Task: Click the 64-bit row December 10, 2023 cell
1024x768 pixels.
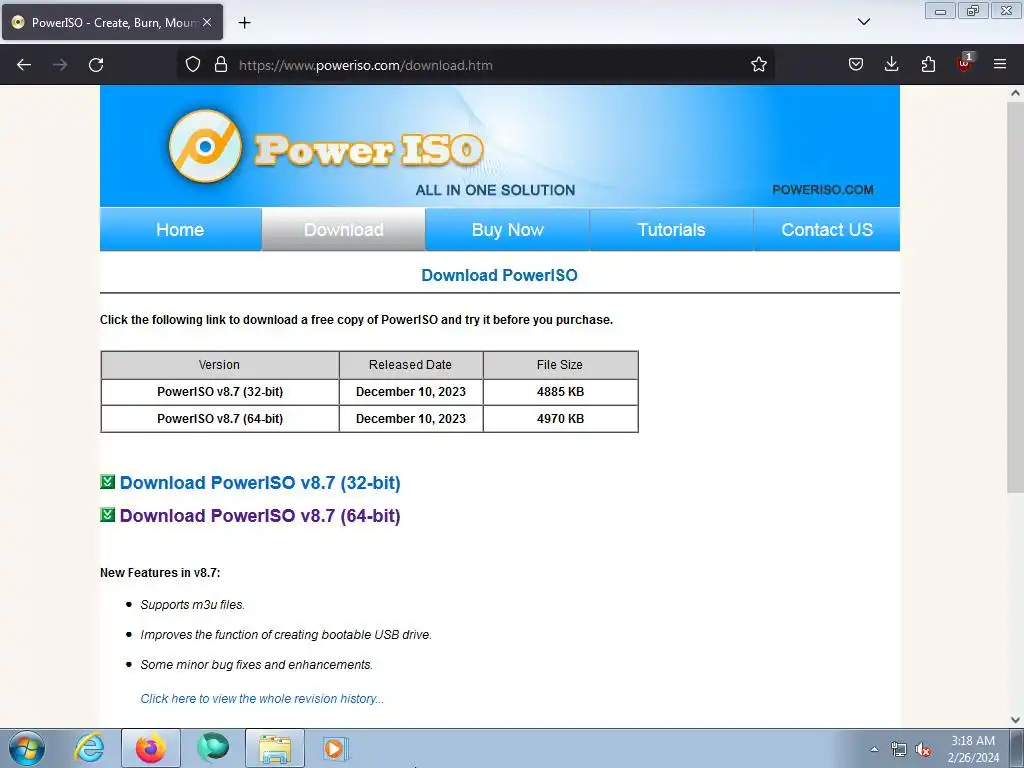Action: point(411,419)
